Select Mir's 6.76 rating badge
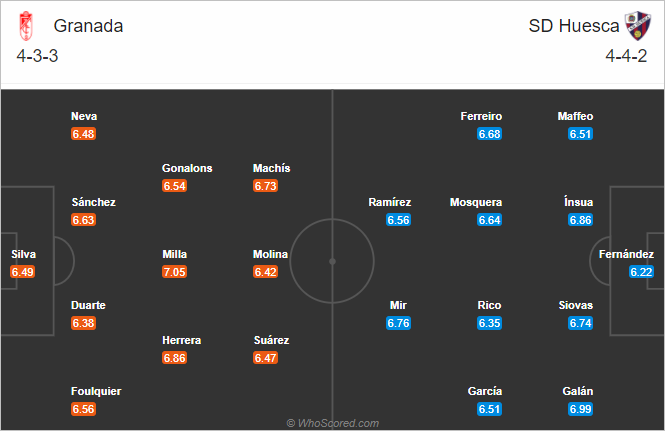 tap(399, 323)
